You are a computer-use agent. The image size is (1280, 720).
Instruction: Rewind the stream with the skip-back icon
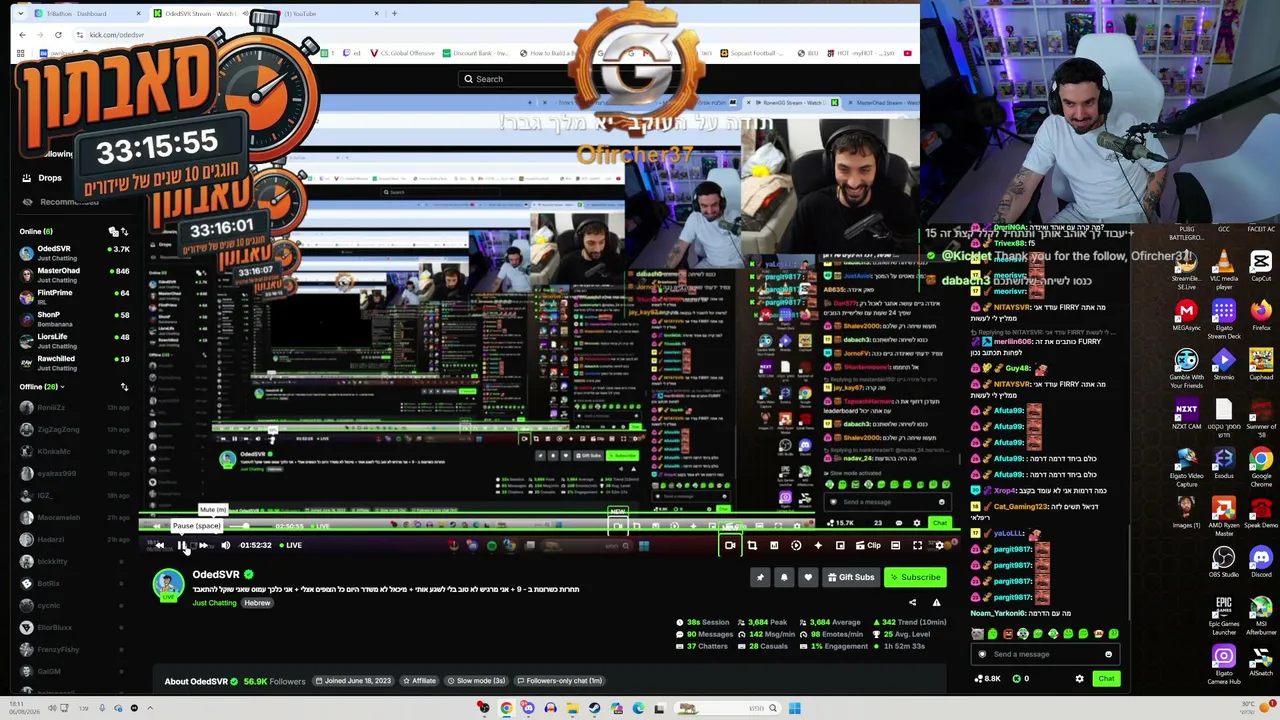tap(159, 545)
